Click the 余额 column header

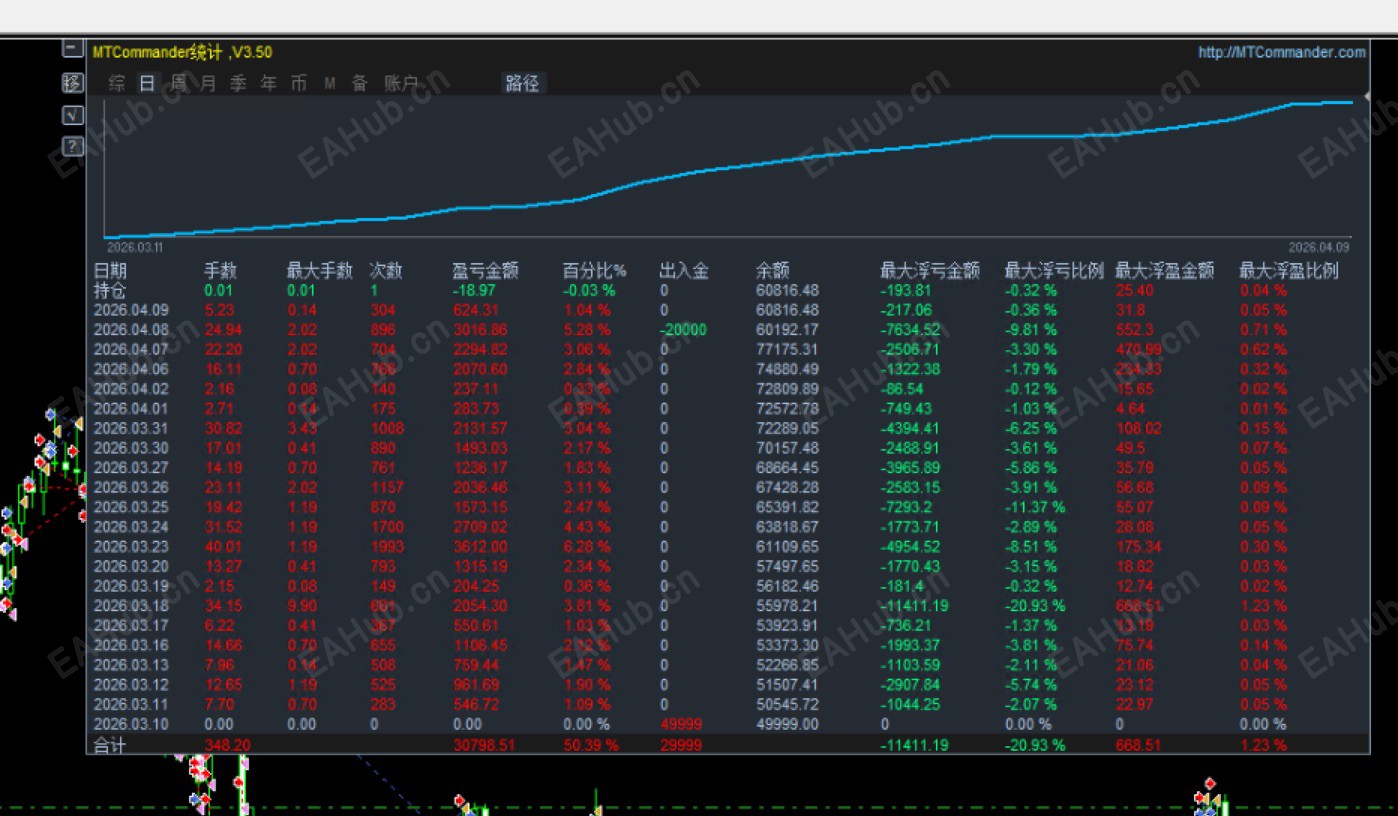point(773,270)
